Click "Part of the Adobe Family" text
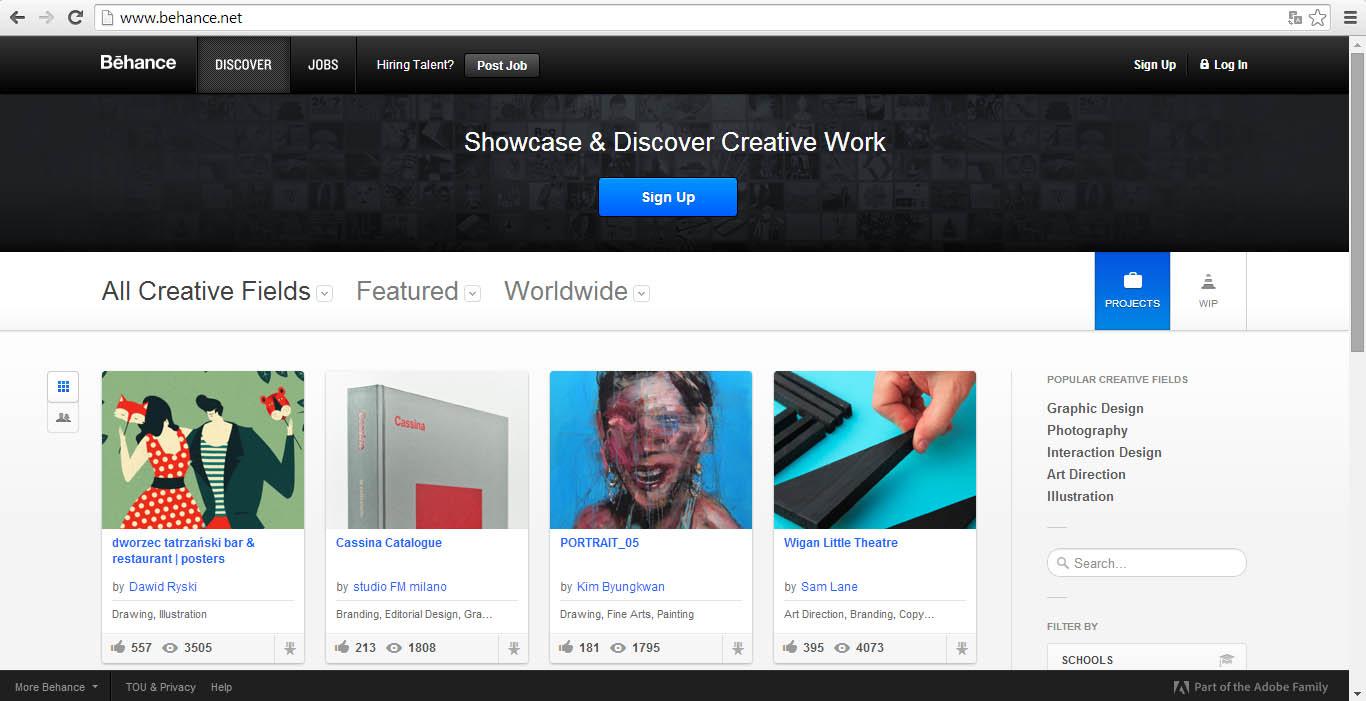 (x=1261, y=687)
